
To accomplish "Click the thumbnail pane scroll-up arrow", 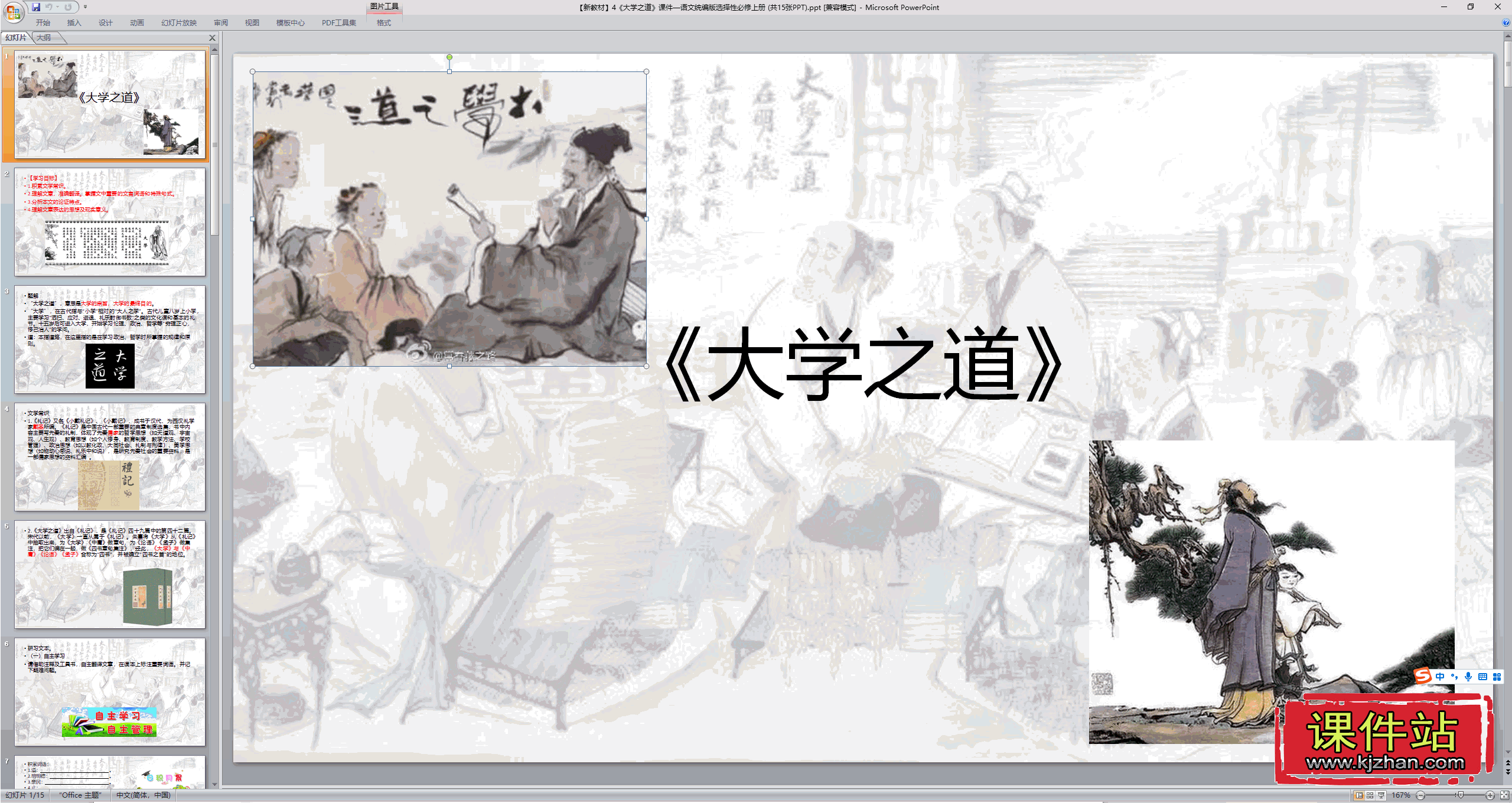I will [x=214, y=49].
